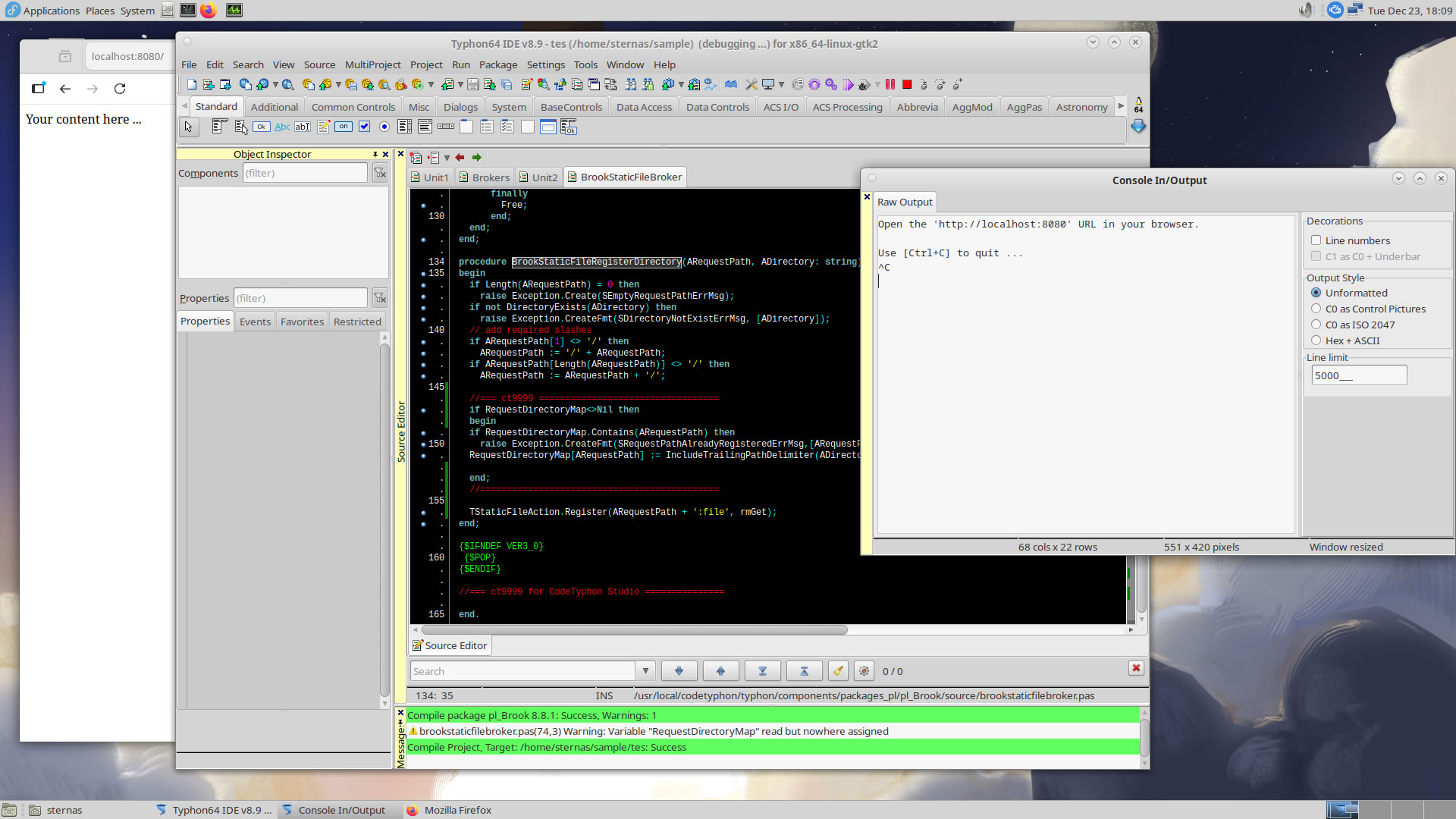Click the source editor horizontal scrollbar
Viewport: 1456px width, 819px height.
pyautogui.click(x=634, y=630)
